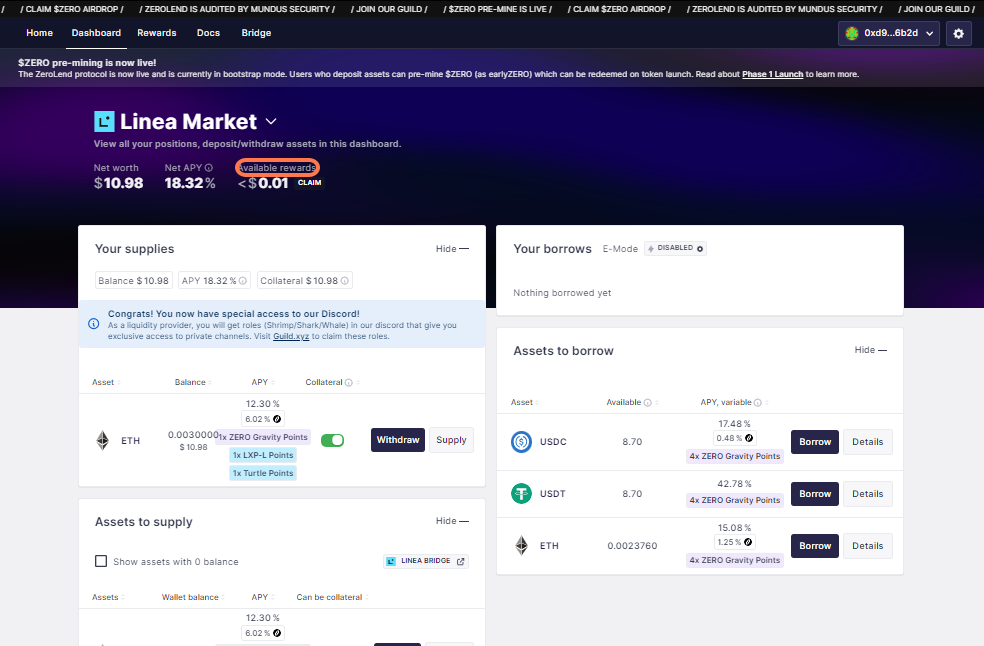
Task: Open the Rewards tab
Action: pyautogui.click(x=157, y=33)
